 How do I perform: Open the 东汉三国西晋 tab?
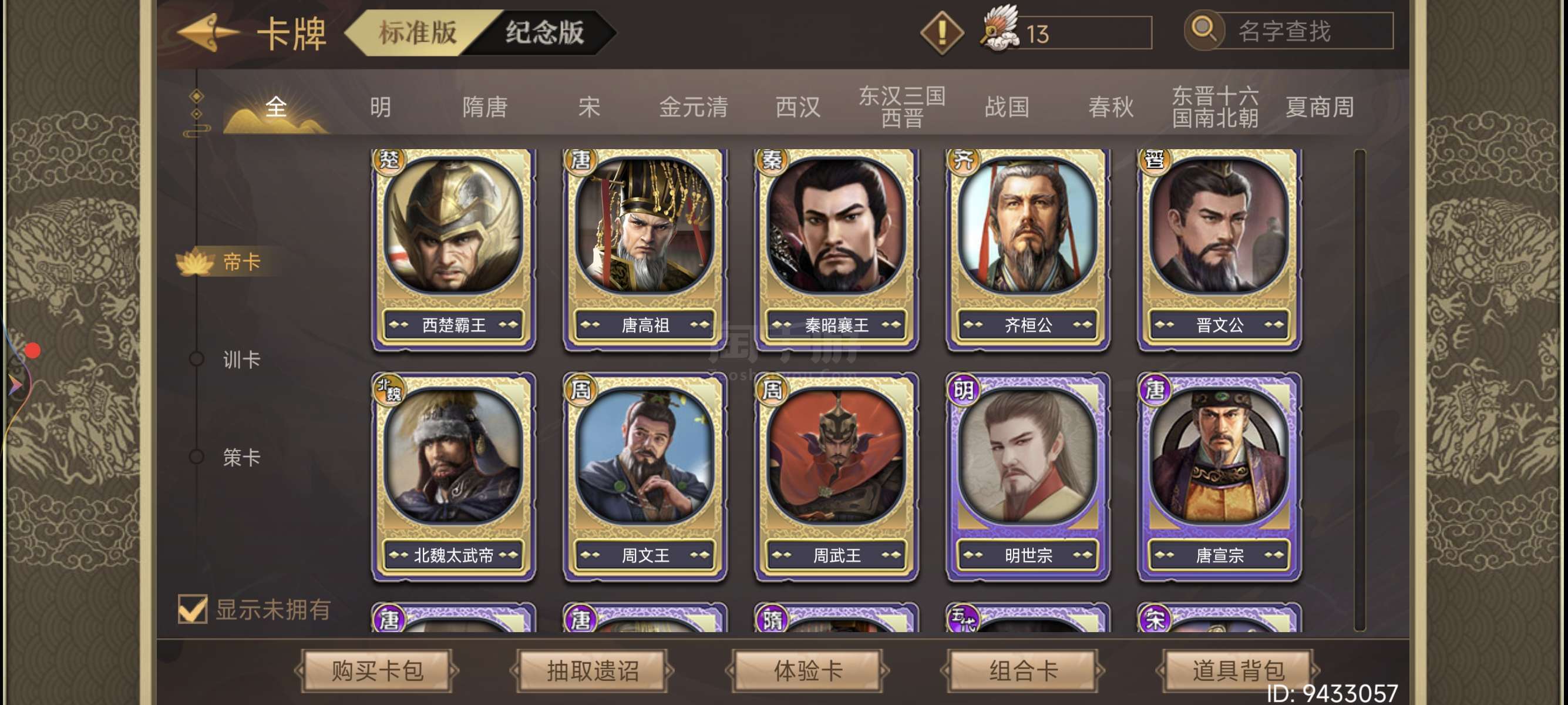[902, 106]
